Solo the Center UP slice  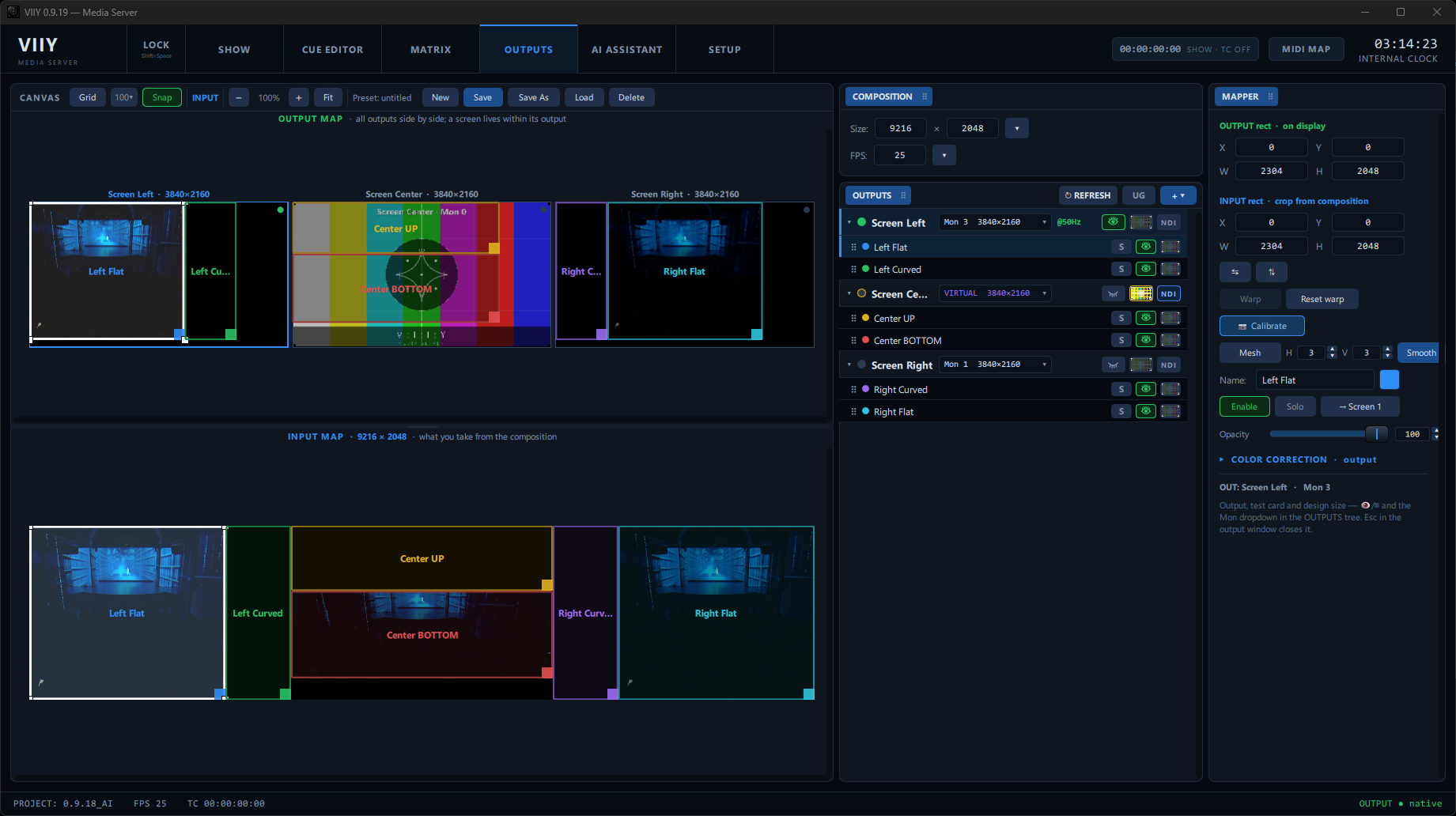1121,318
